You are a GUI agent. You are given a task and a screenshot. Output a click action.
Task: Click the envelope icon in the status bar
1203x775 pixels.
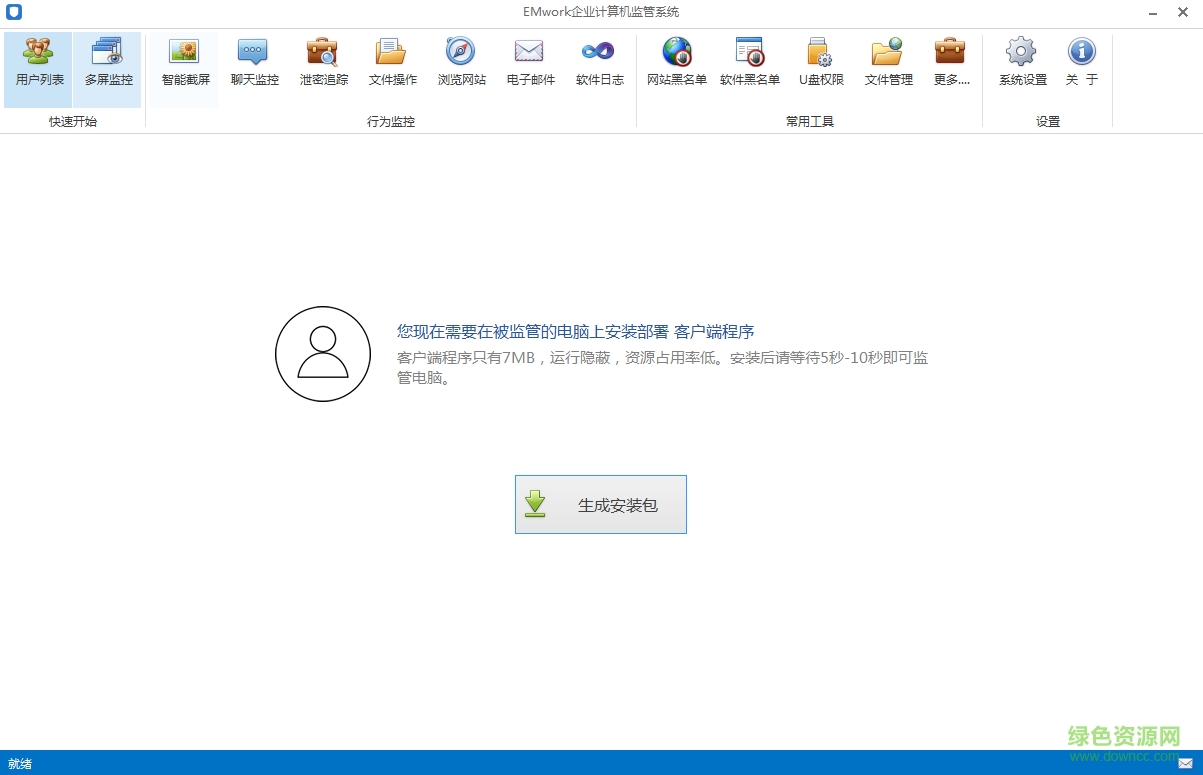coord(1186,763)
